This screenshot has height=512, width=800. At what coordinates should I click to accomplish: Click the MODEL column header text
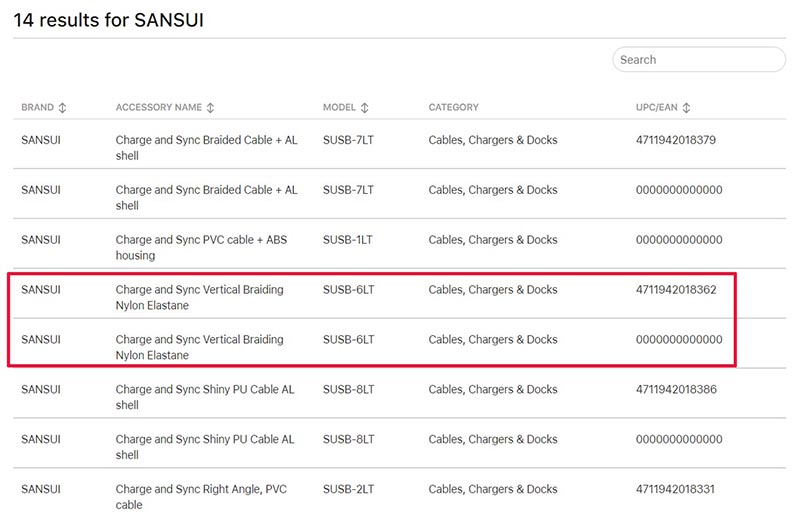point(339,108)
